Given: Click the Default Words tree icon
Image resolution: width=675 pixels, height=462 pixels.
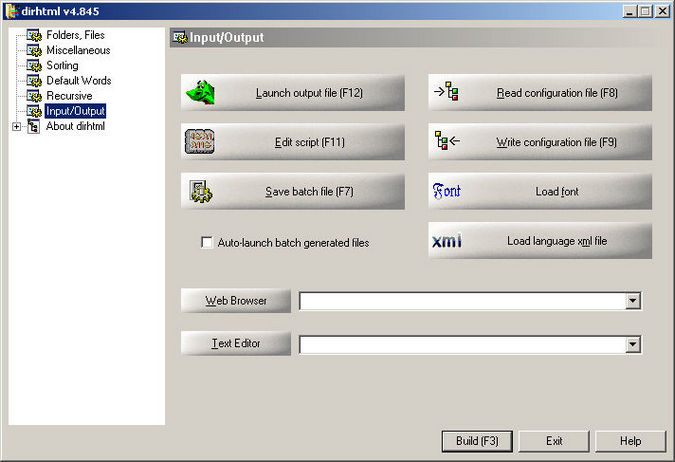Looking at the screenshot, I should click(x=34, y=81).
